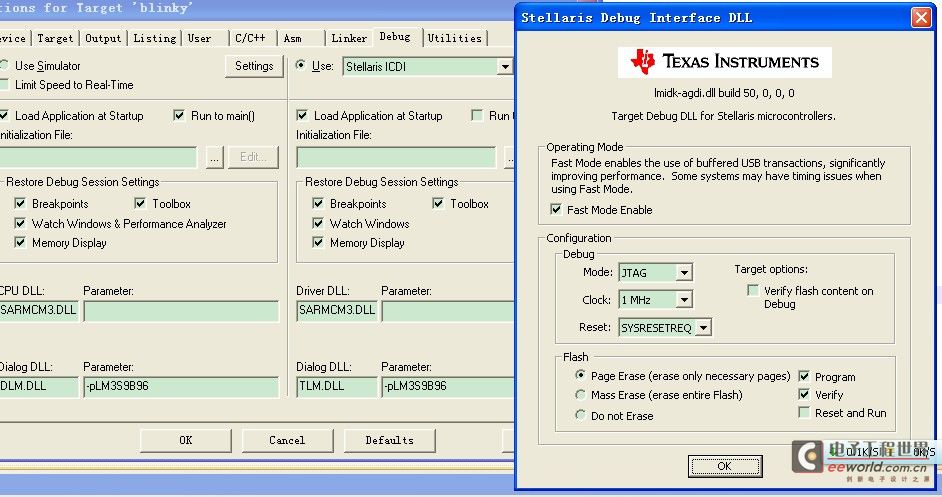The height and width of the screenshot is (497, 942).
Task: Open the Debug Mode JTAG dropdown
Action: [x=684, y=273]
